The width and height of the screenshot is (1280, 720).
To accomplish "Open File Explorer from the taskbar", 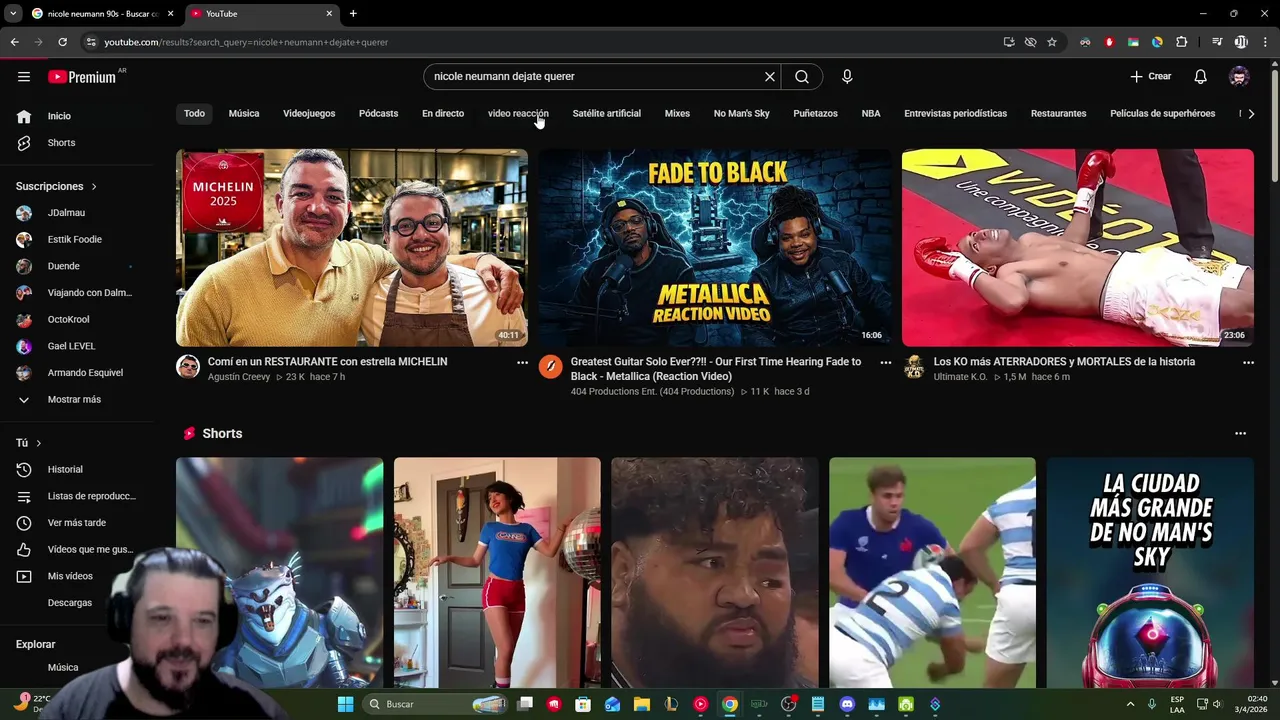I will tap(641, 704).
